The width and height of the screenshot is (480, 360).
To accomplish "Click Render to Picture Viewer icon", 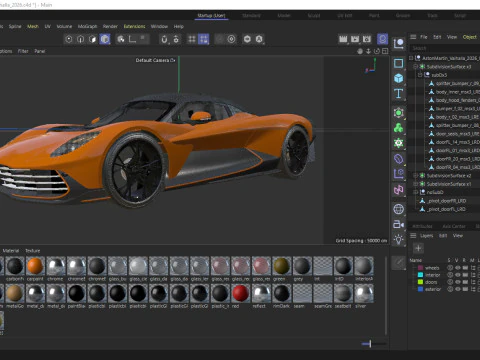I will tap(355, 39).
